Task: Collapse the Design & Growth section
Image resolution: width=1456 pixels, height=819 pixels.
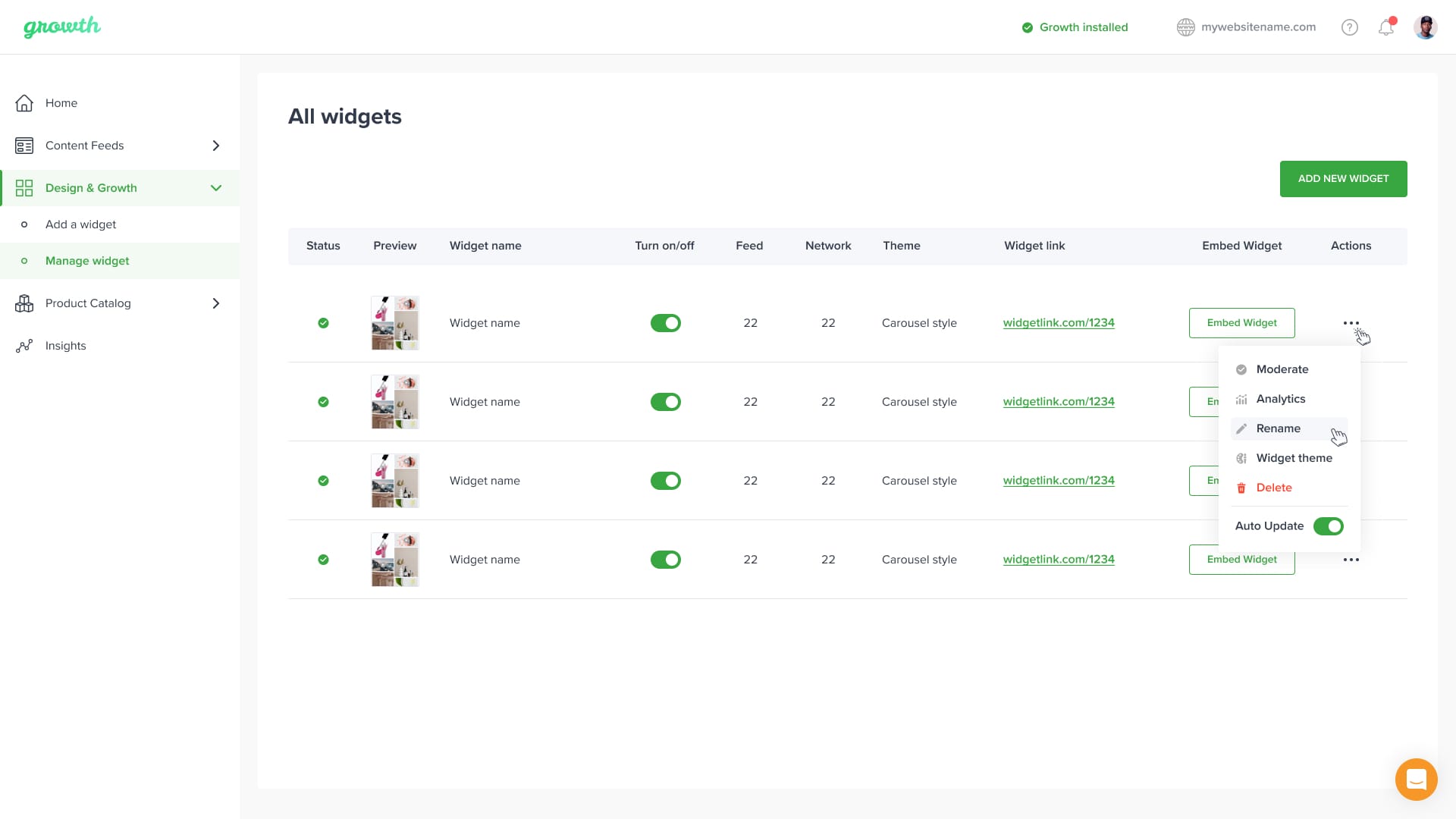Action: 216,188
